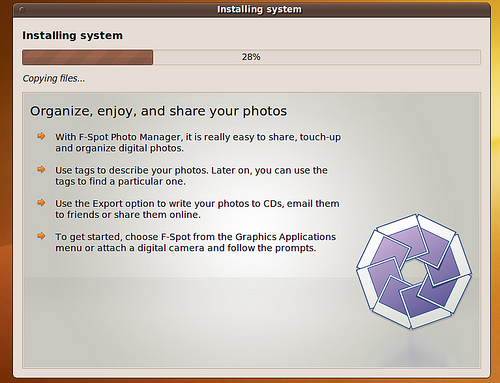Click the 'Copying files...' status text

click(x=53, y=79)
